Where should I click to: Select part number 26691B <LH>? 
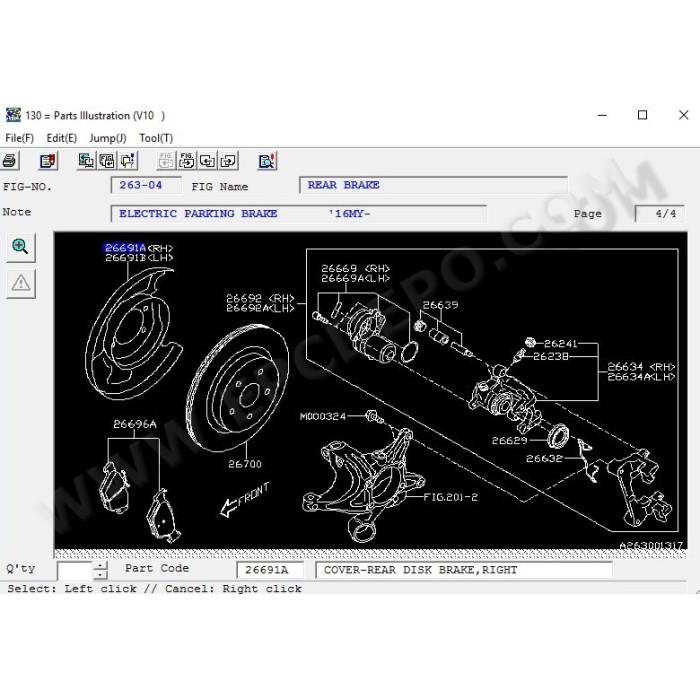tap(139, 258)
